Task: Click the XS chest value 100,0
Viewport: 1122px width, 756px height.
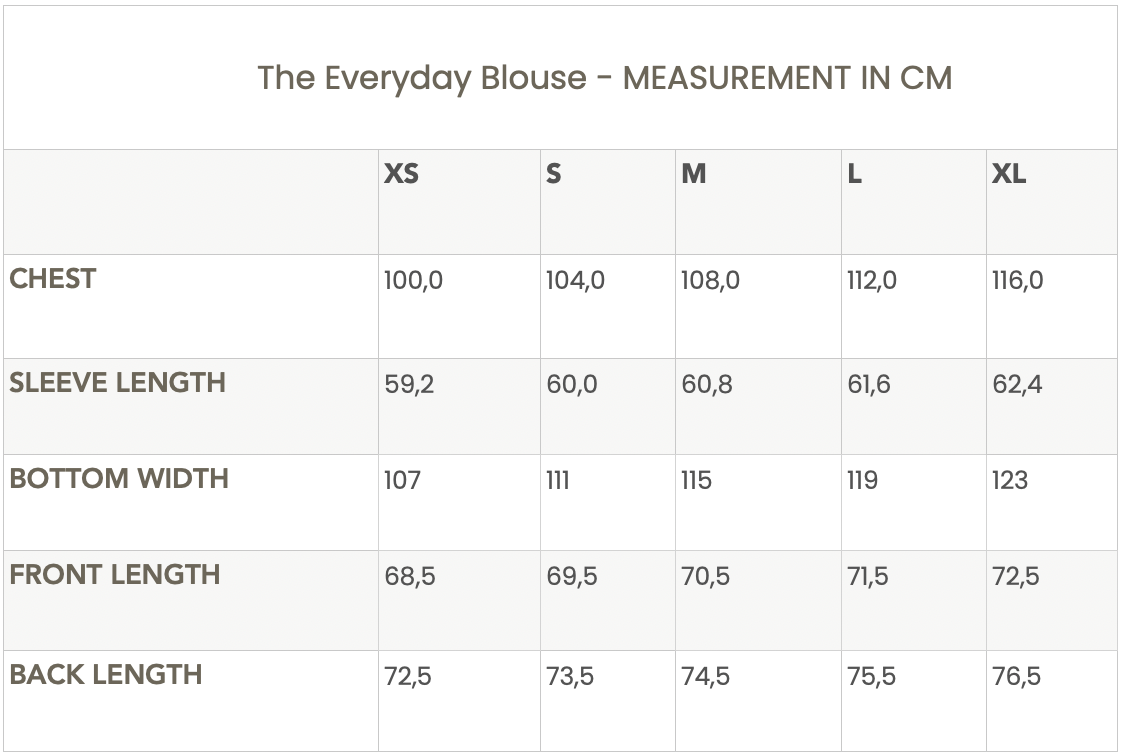Action: 413,281
